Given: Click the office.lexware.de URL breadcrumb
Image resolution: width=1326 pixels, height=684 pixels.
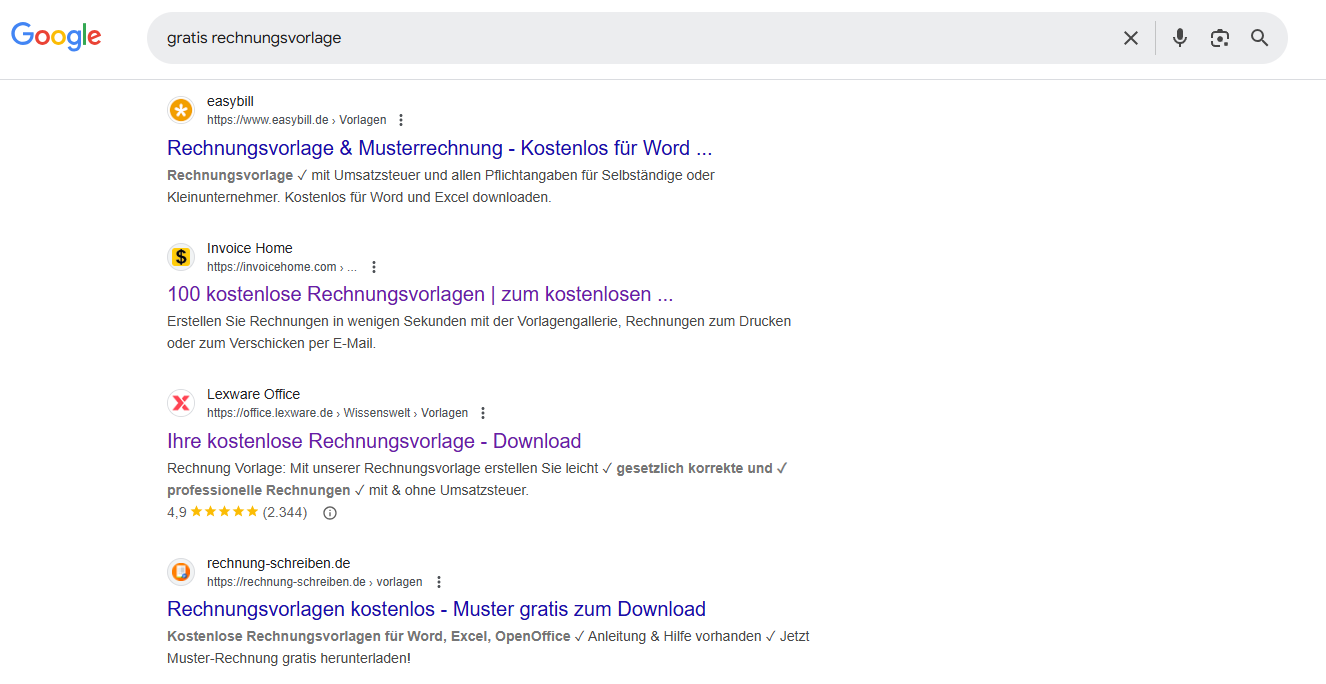Looking at the screenshot, I should point(337,413).
